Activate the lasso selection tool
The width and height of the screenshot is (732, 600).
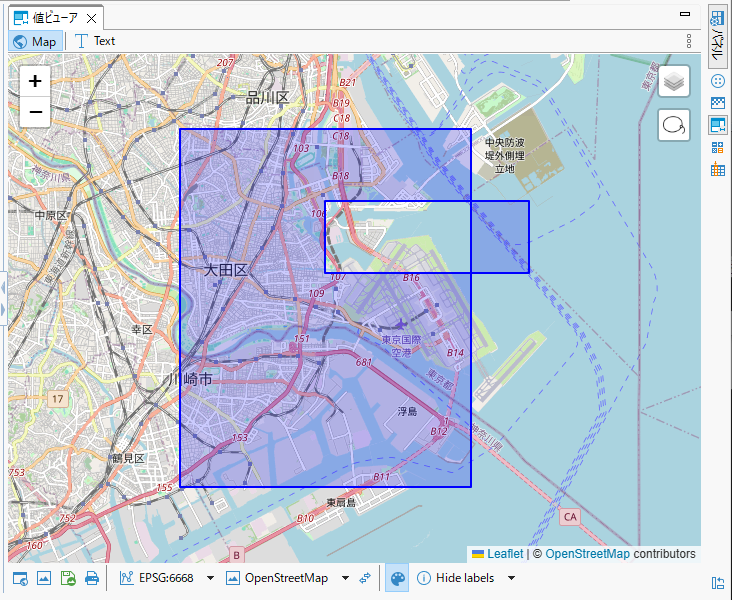click(675, 125)
